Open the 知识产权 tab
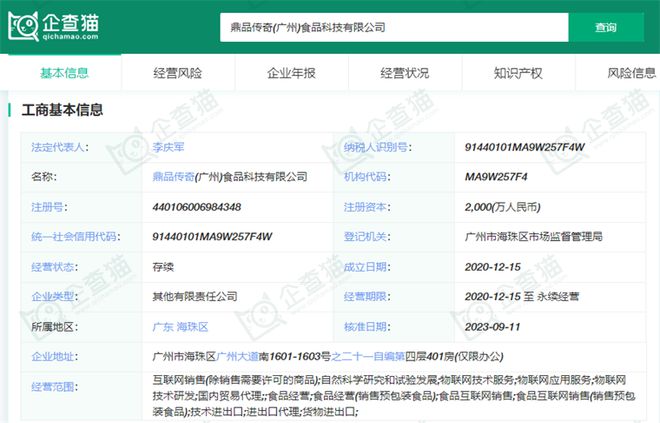This screenshot has height=423, width=660. click(518, 73)
